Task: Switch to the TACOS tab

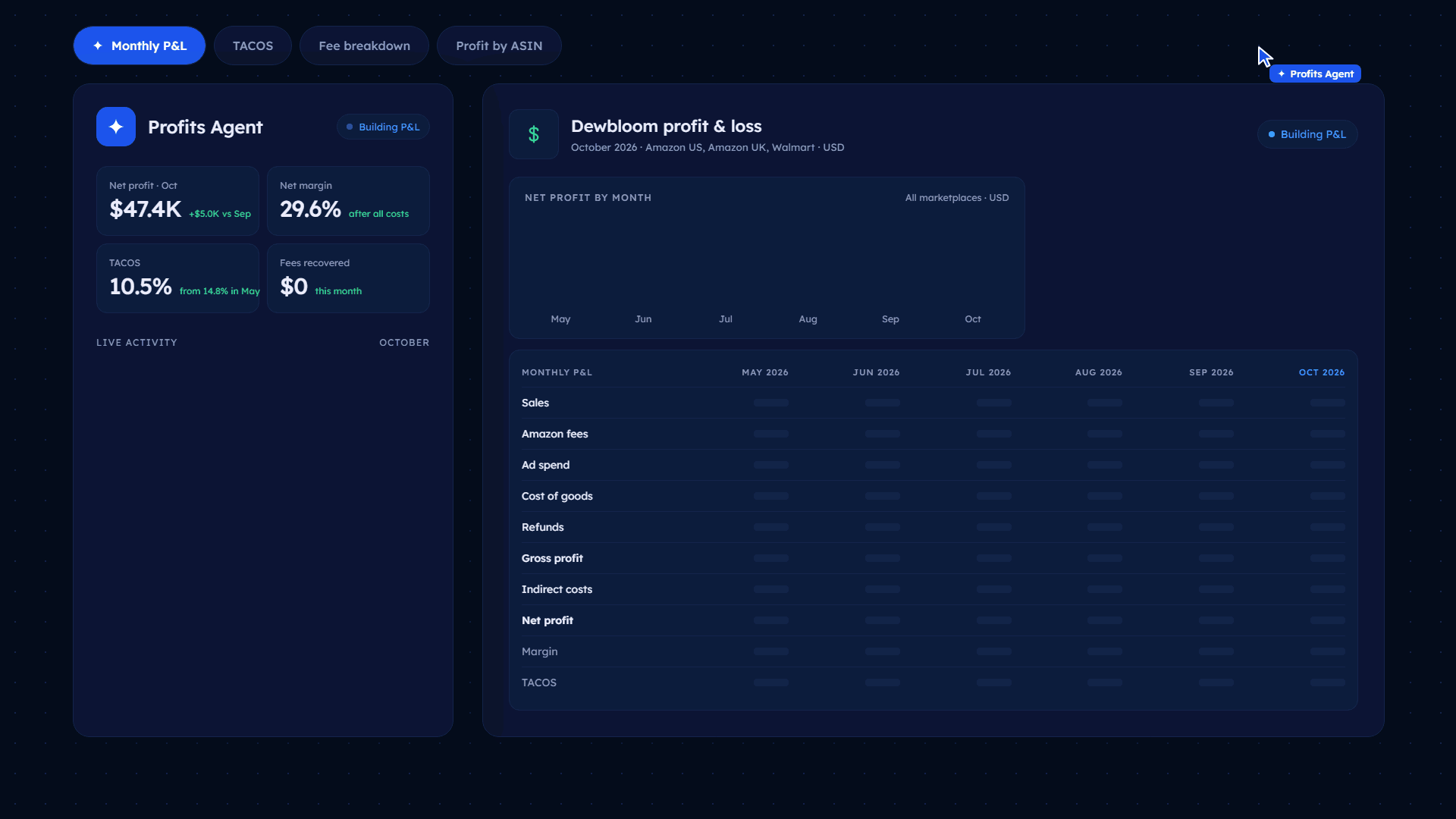Action: pos(253,45)
